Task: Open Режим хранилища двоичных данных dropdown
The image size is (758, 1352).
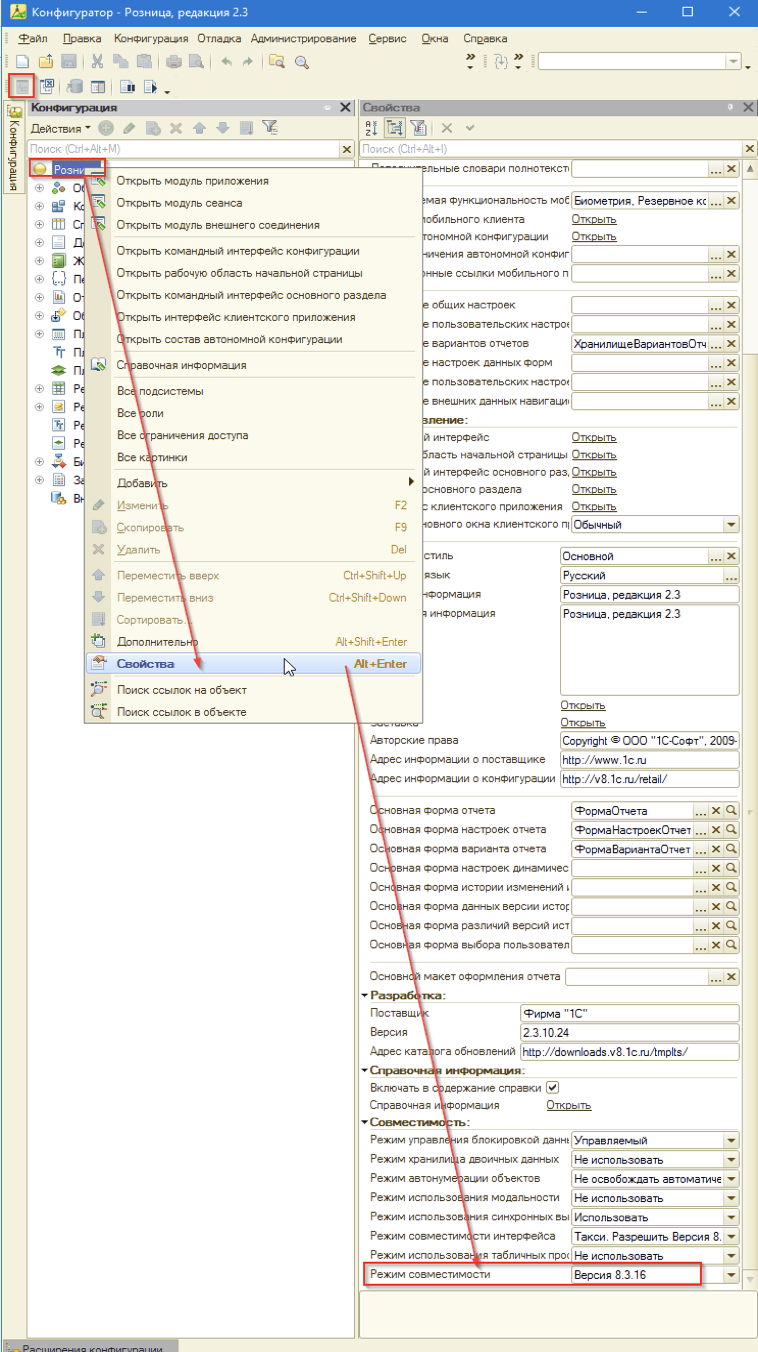Action: pyautogui.click(x=732, y=1160)
